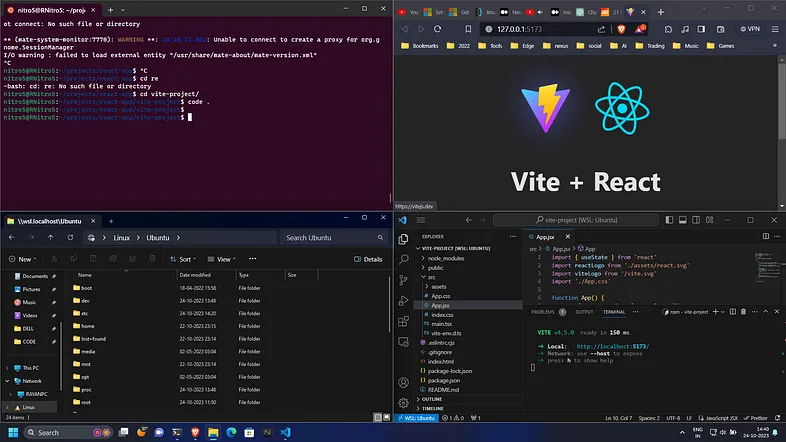Click VS Code command center search box

click(575, 220)
